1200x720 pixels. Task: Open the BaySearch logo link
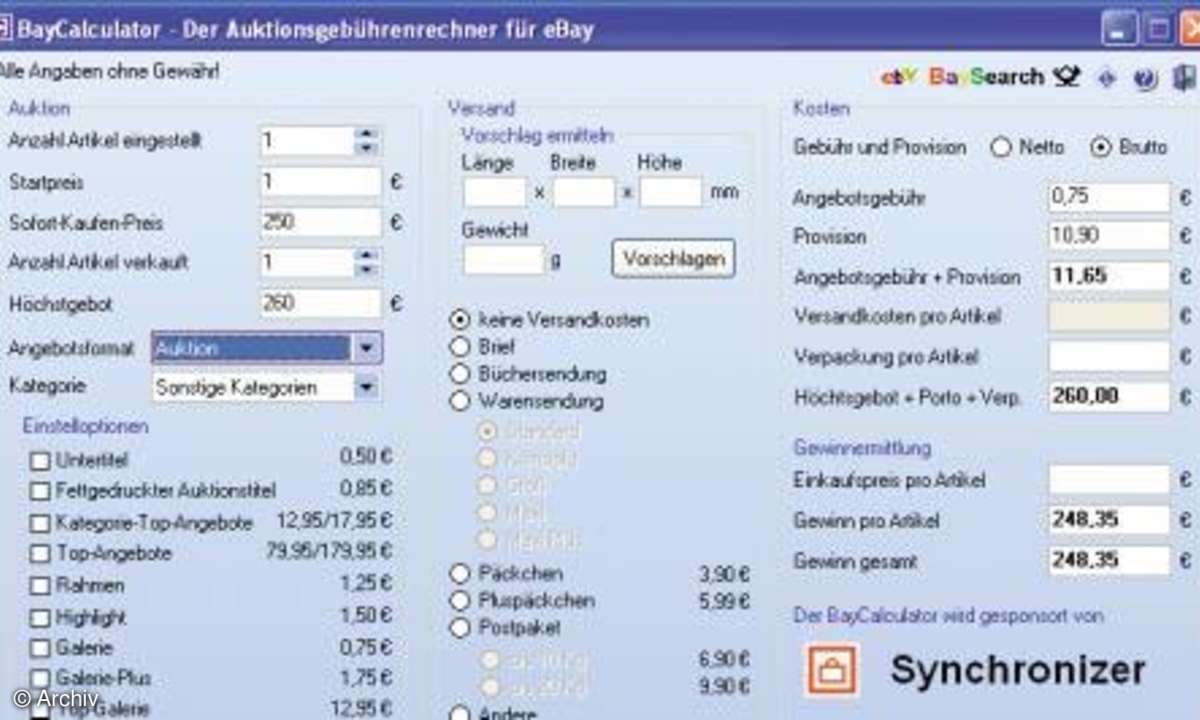click(x=986, y=77)
